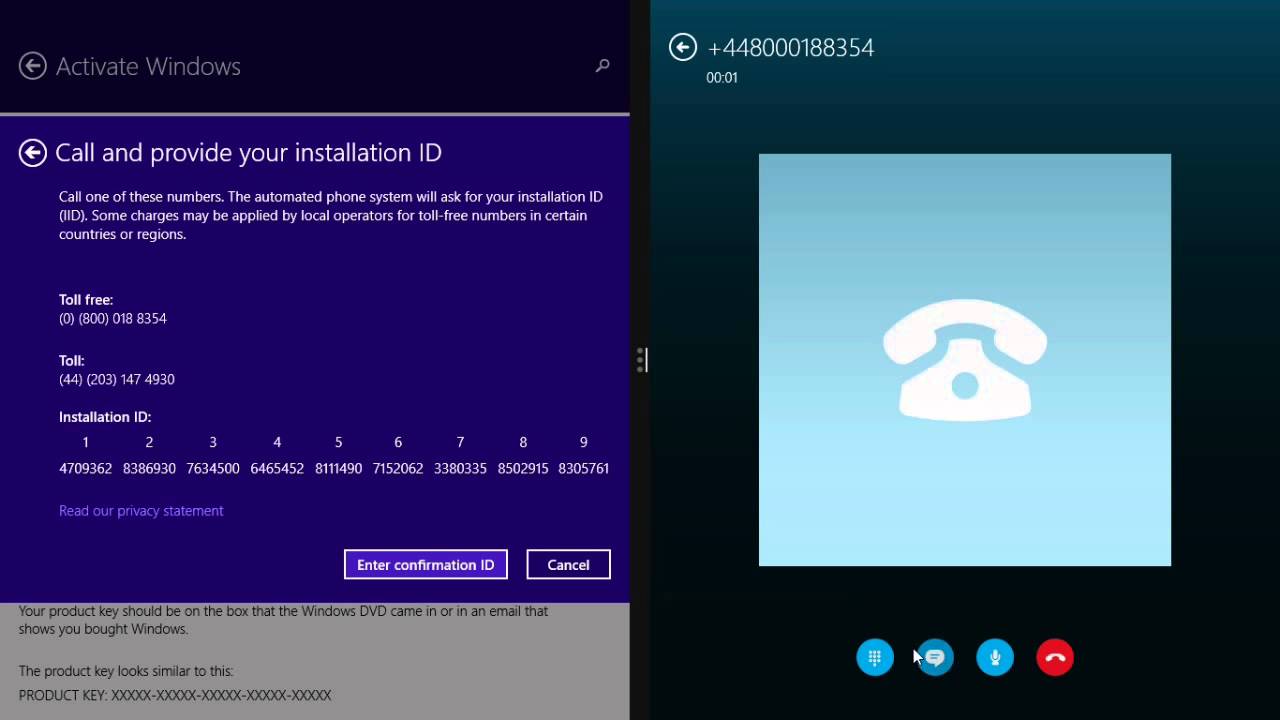Image resolution: width=1280 pixels, height=720 pixels.
Task: Select toll free number (0) (800) 018 8354
Action: pos(113,318)
